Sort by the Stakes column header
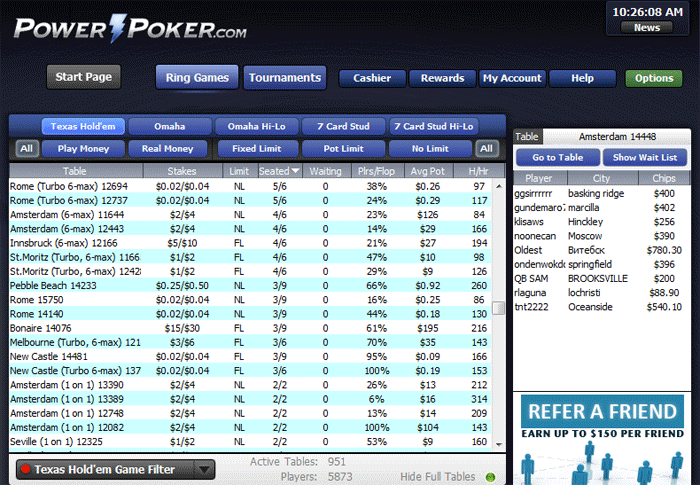 click(182, 171)
